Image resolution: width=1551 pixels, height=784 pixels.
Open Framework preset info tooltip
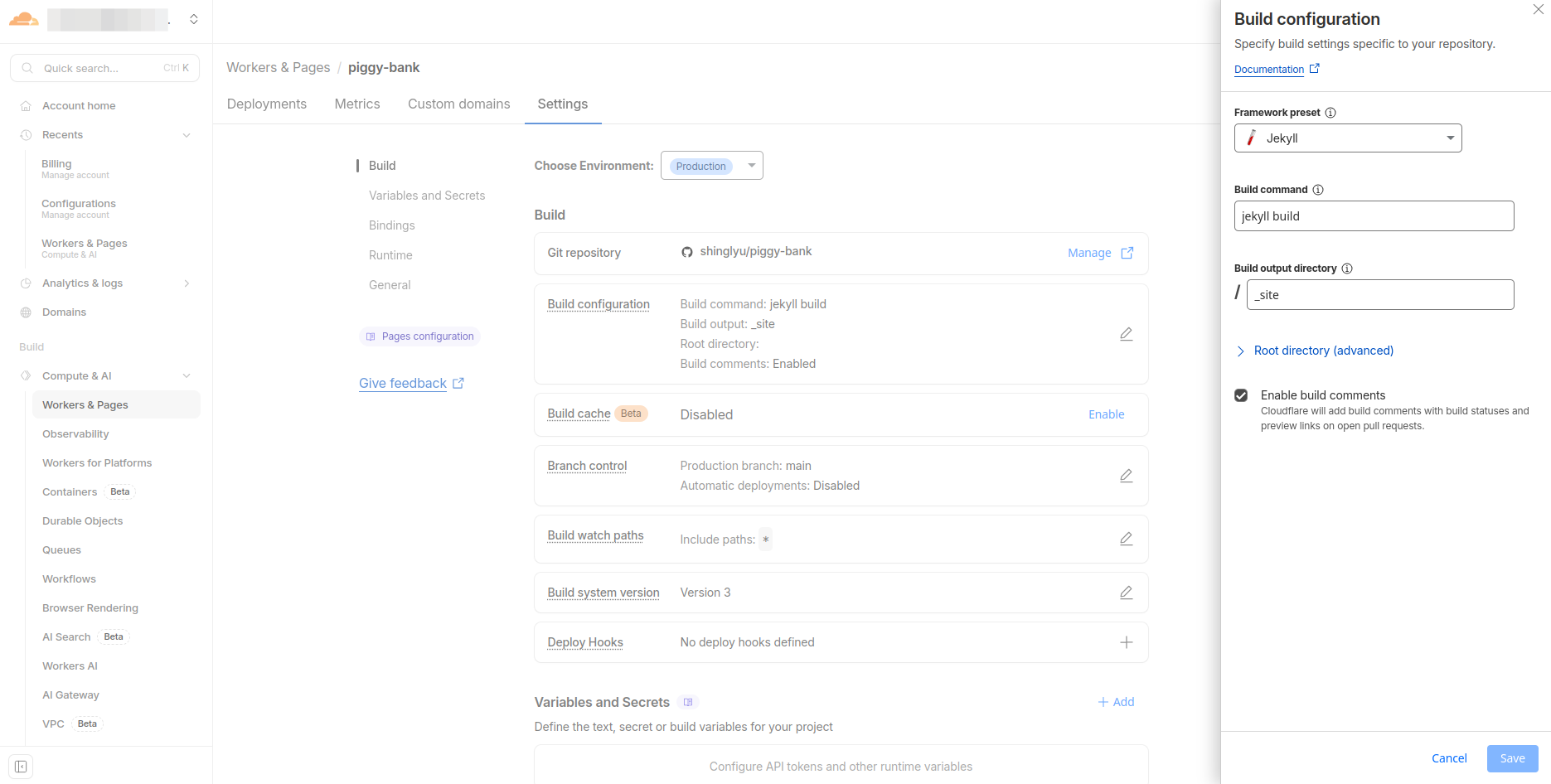coord(1330,112)
